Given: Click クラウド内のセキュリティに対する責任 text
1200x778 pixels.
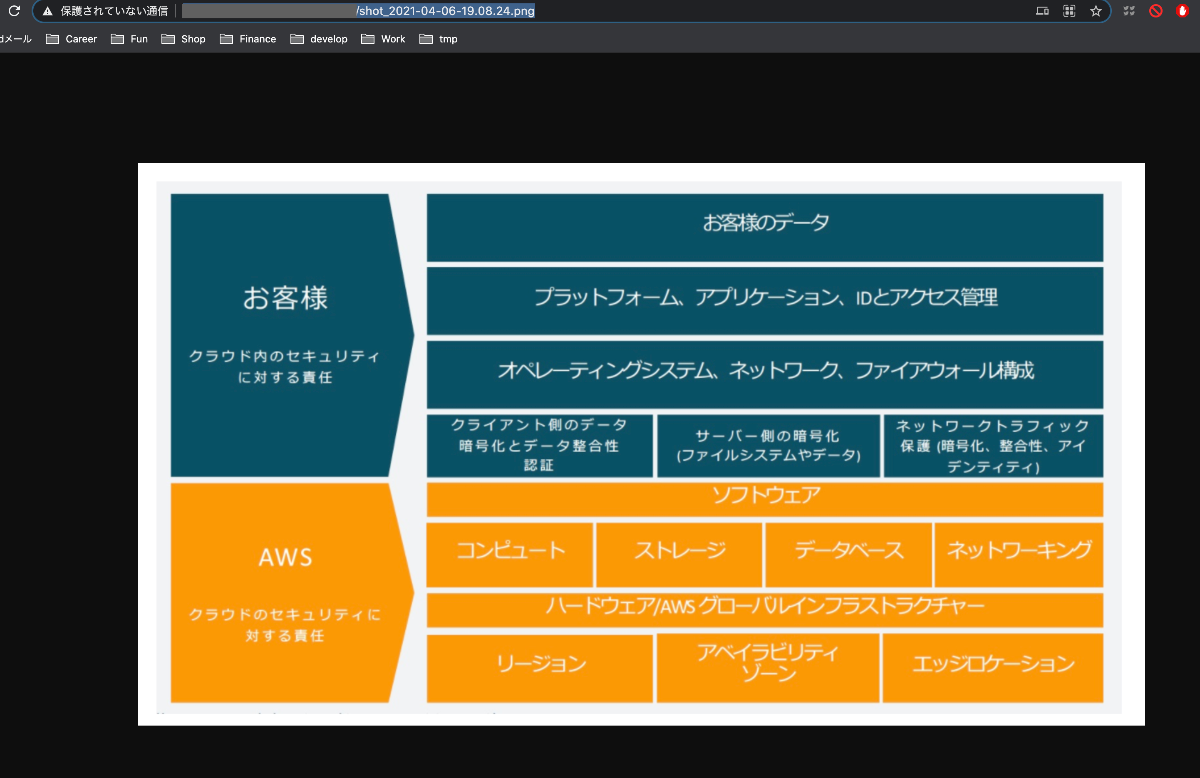Looking at the screenshot, I should click(285, 367).
